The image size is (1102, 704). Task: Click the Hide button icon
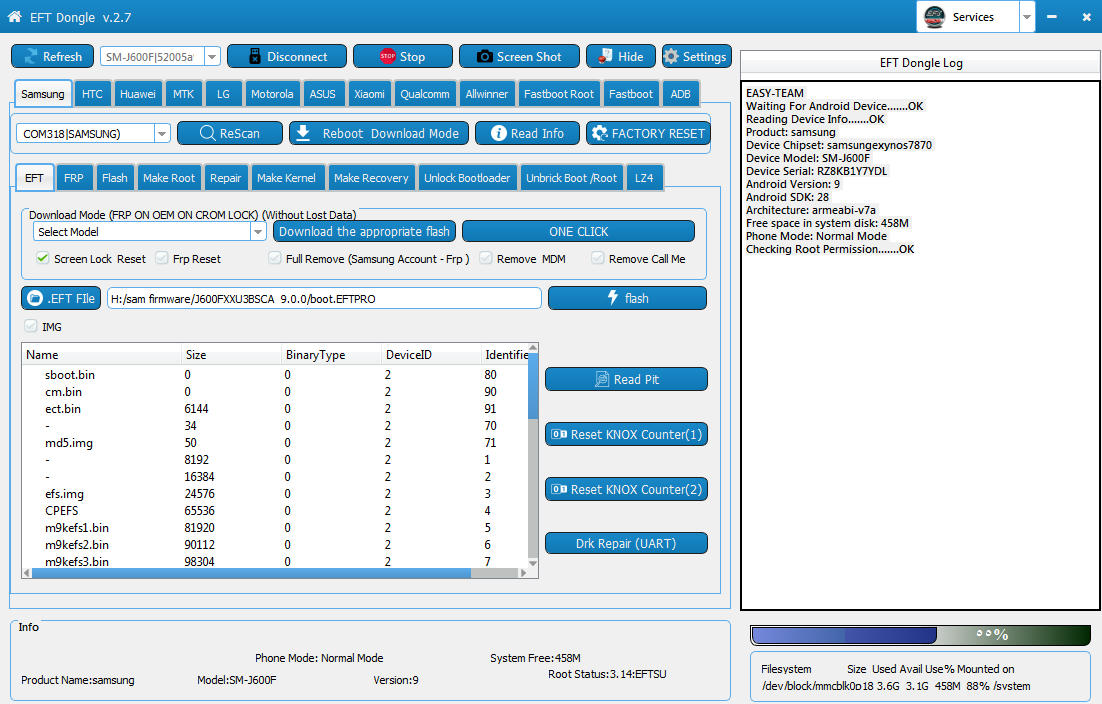pos(604,56)
